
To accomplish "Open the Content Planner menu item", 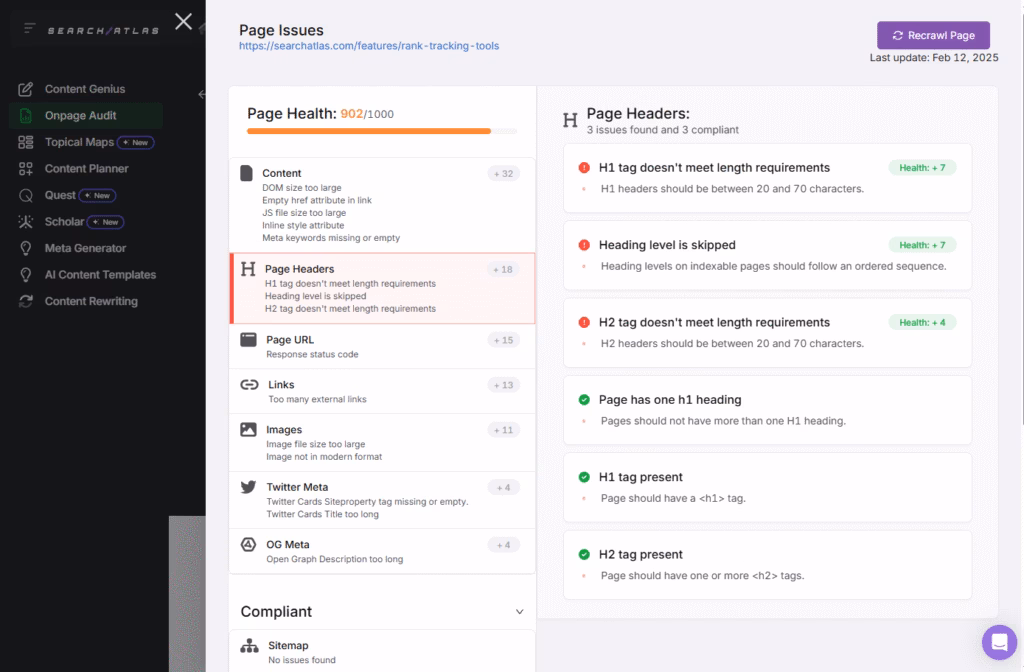I will [86, 169].
